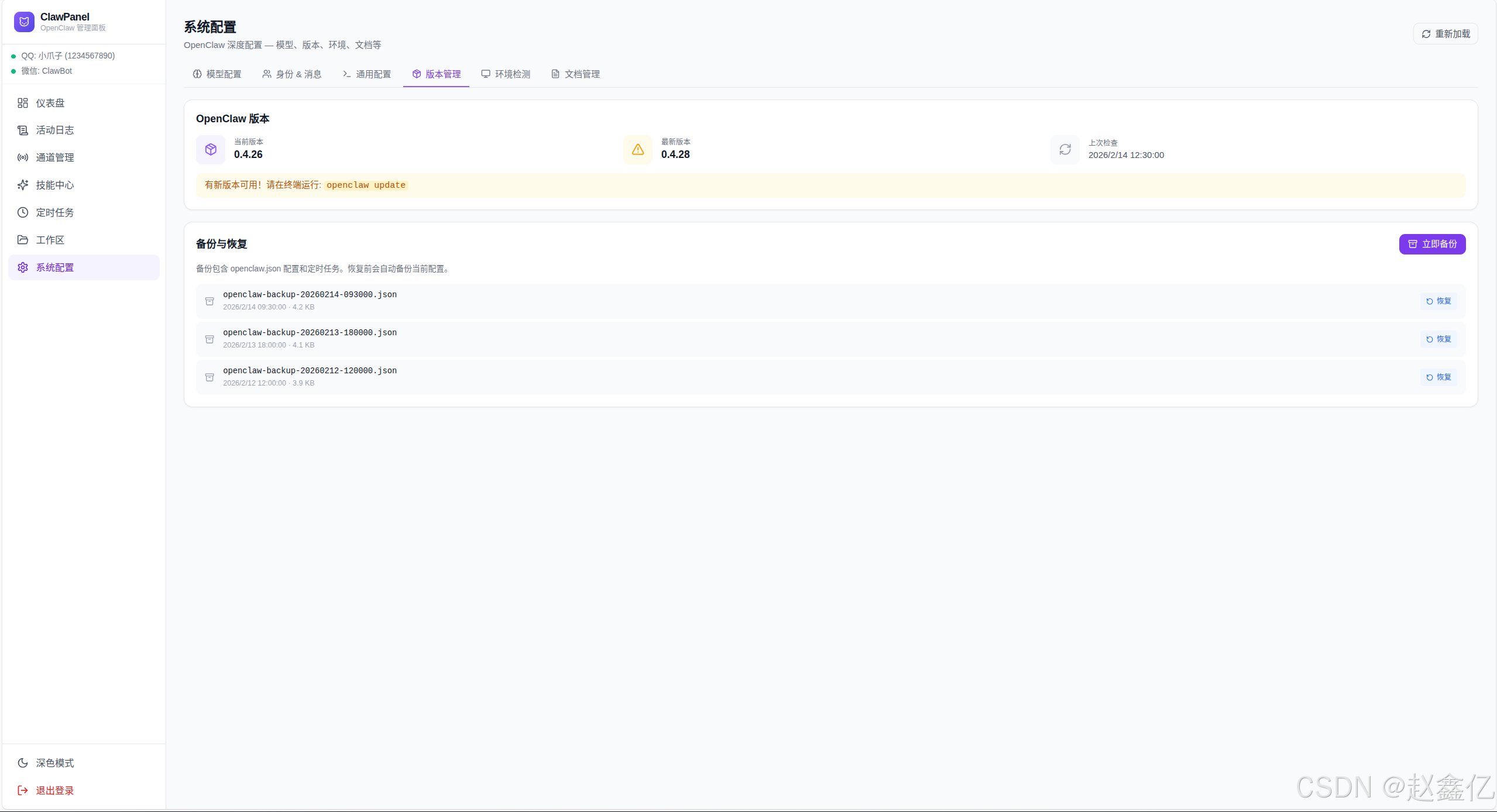Click the 重新加载 reload button
The image size is (1497, 812).
click(x=1446, y=34)
